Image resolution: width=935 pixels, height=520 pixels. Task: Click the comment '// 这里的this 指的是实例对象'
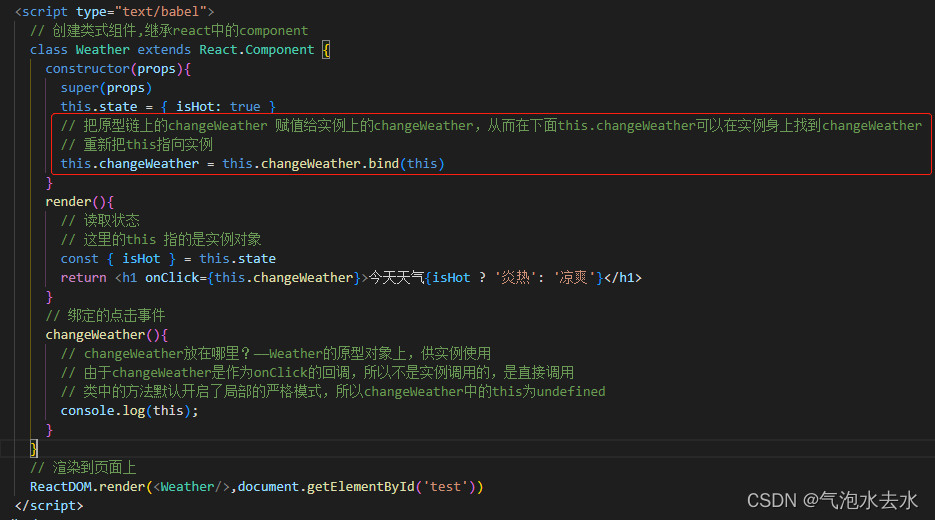(x=161, y=240)
